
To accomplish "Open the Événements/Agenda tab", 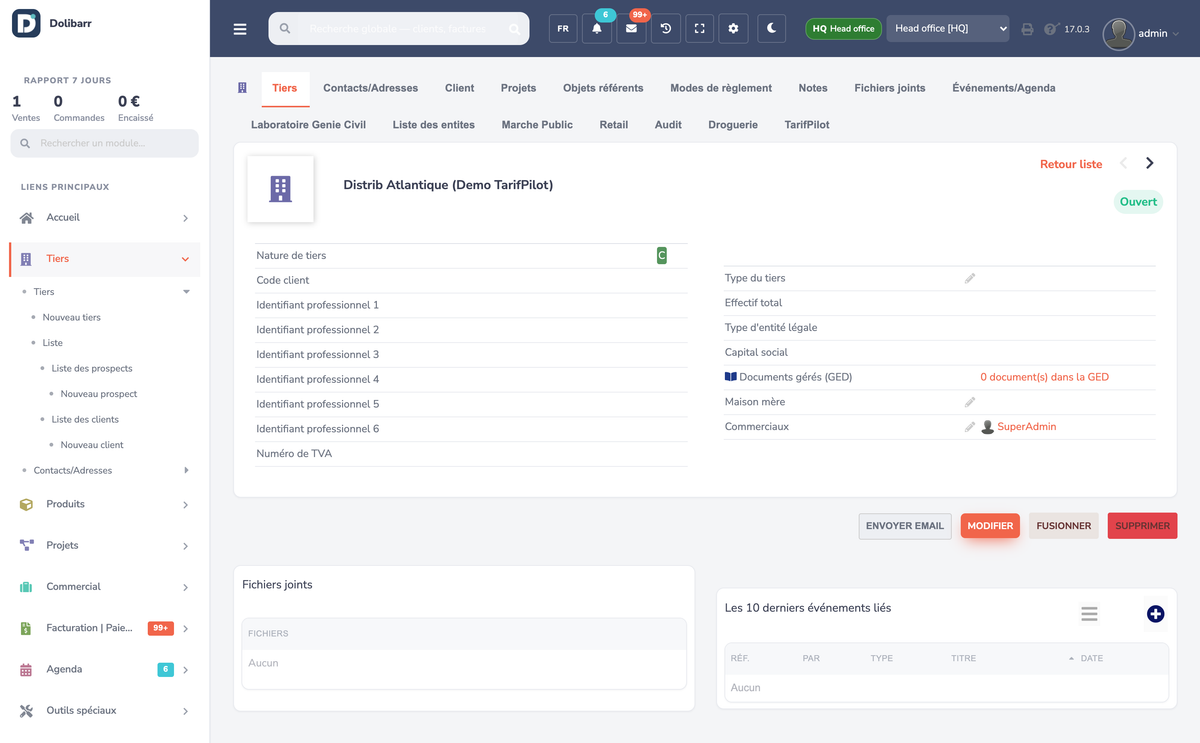I will 1004,88.
